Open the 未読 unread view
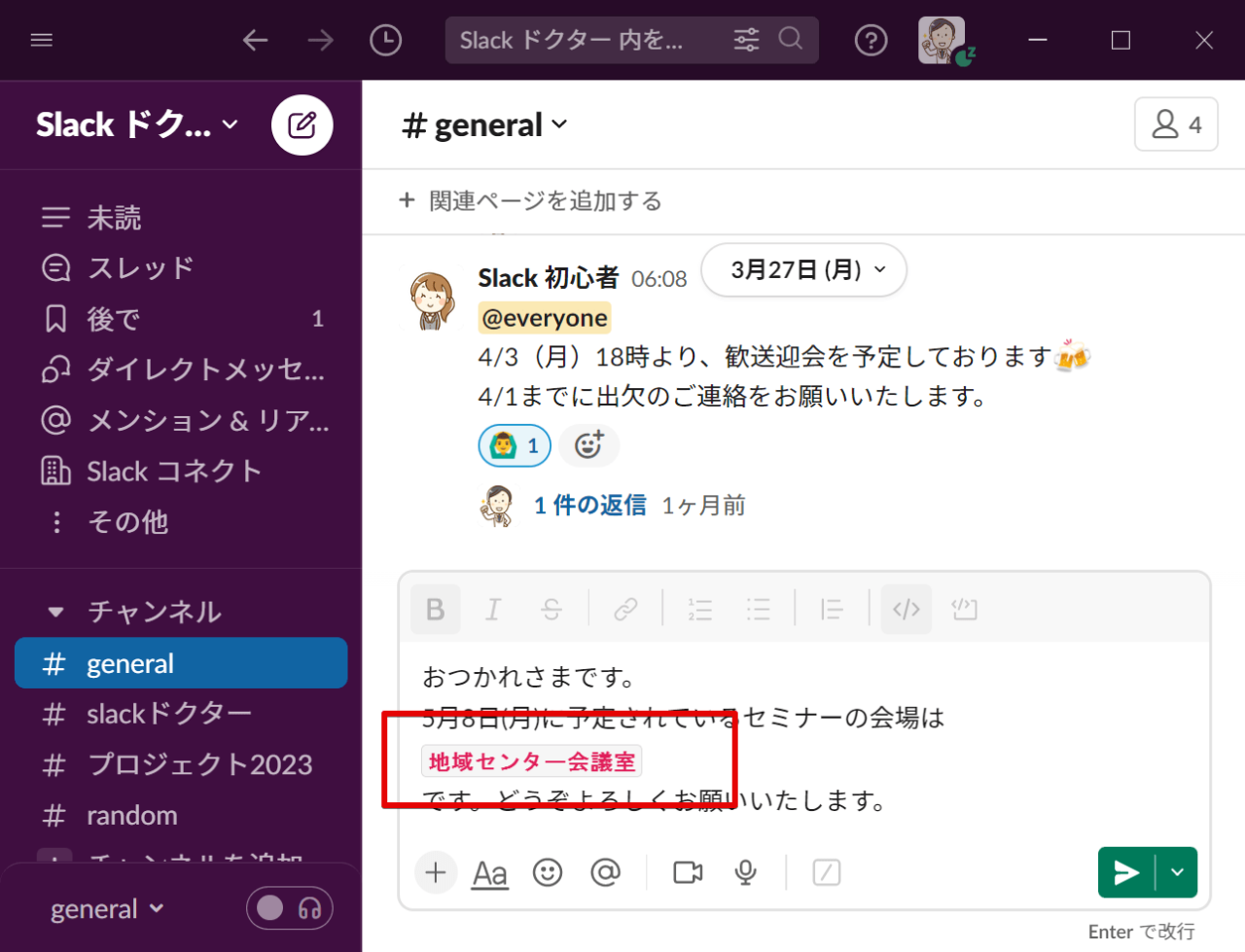 (181, 217)
